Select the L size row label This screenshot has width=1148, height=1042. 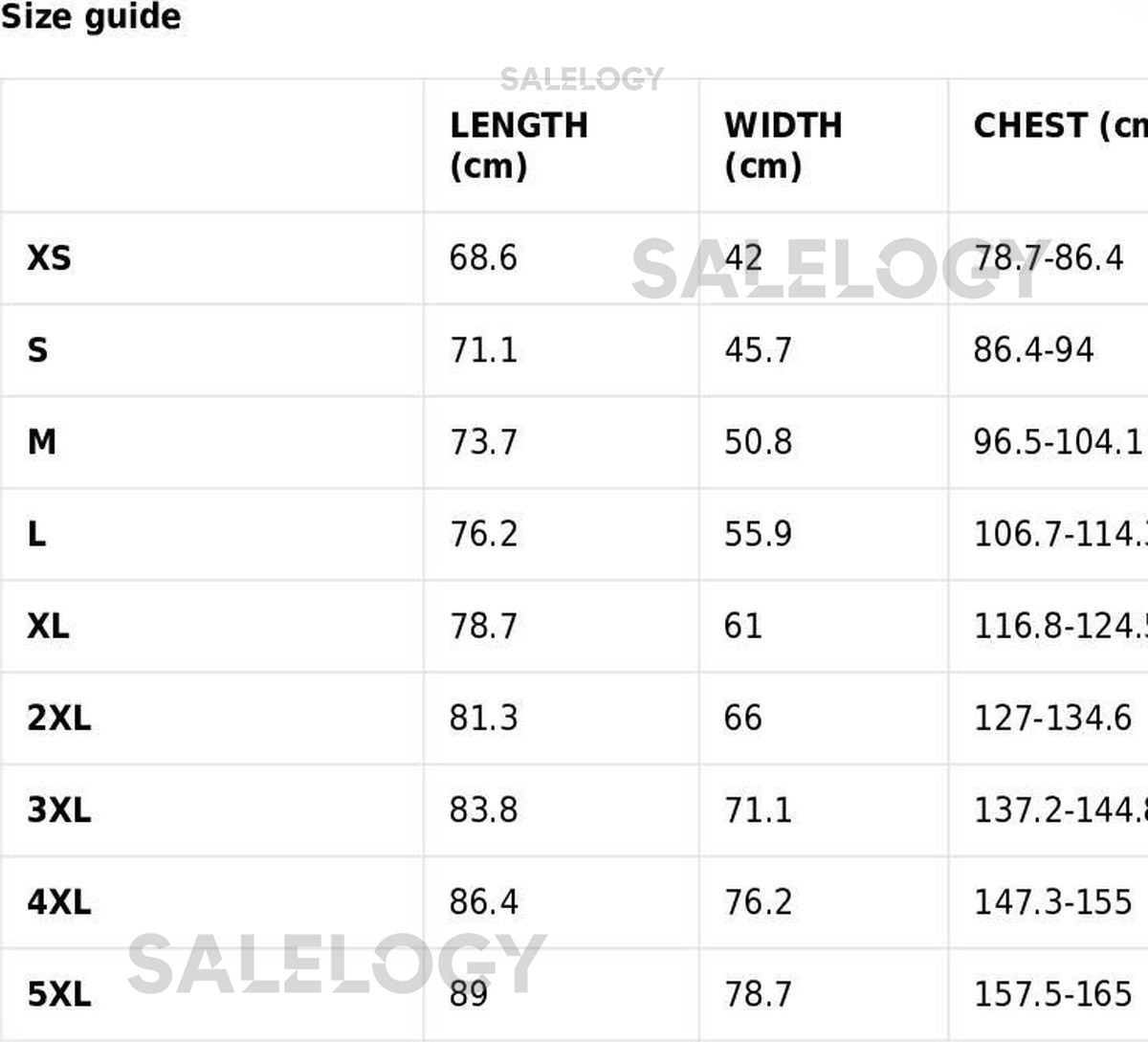coord(36,534)
